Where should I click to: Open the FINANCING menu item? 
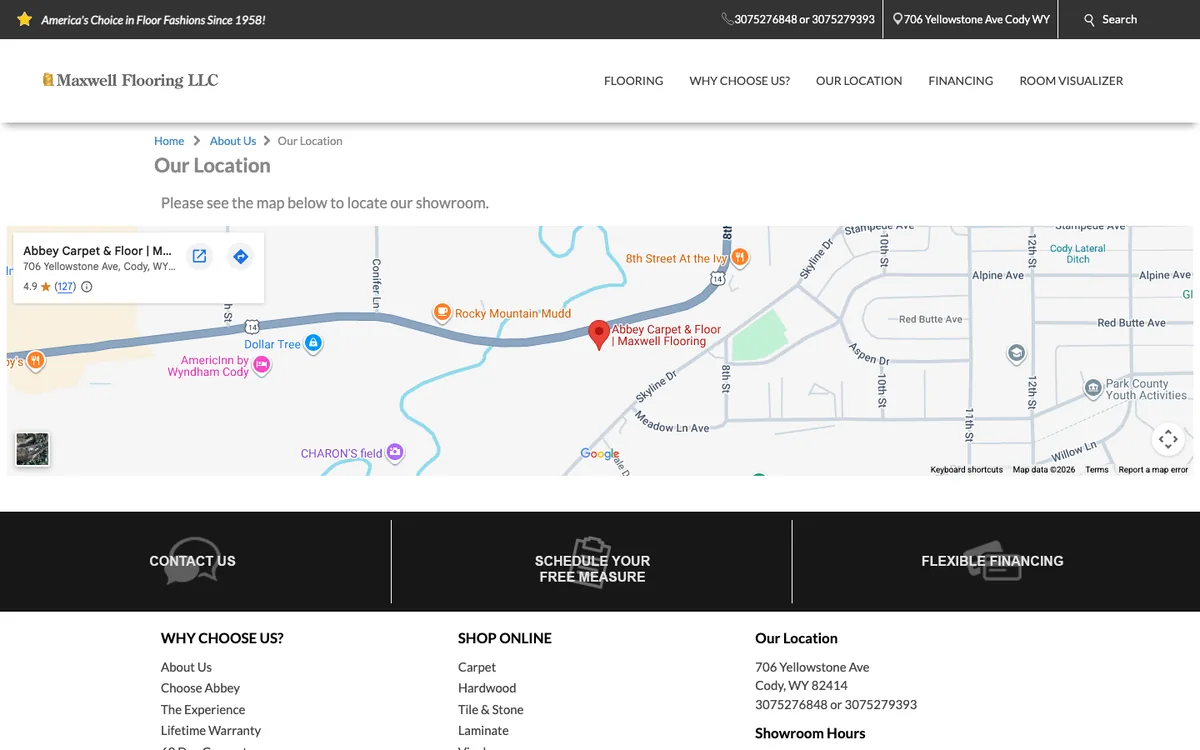point(960,81)
